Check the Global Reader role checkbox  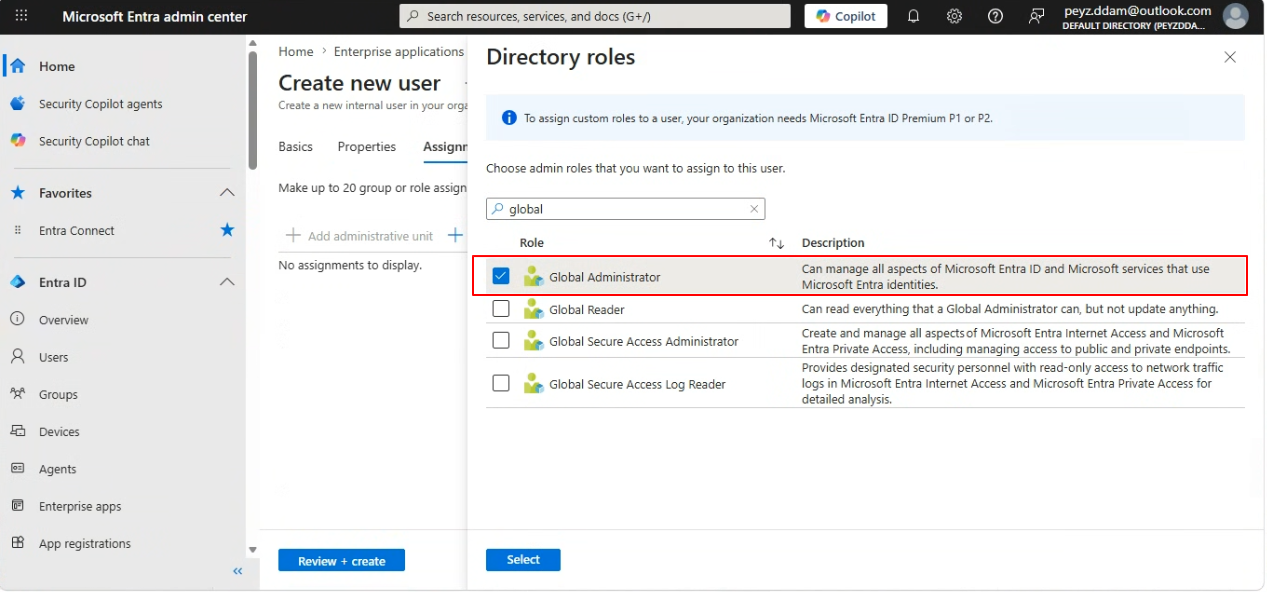tap(501, 309)
